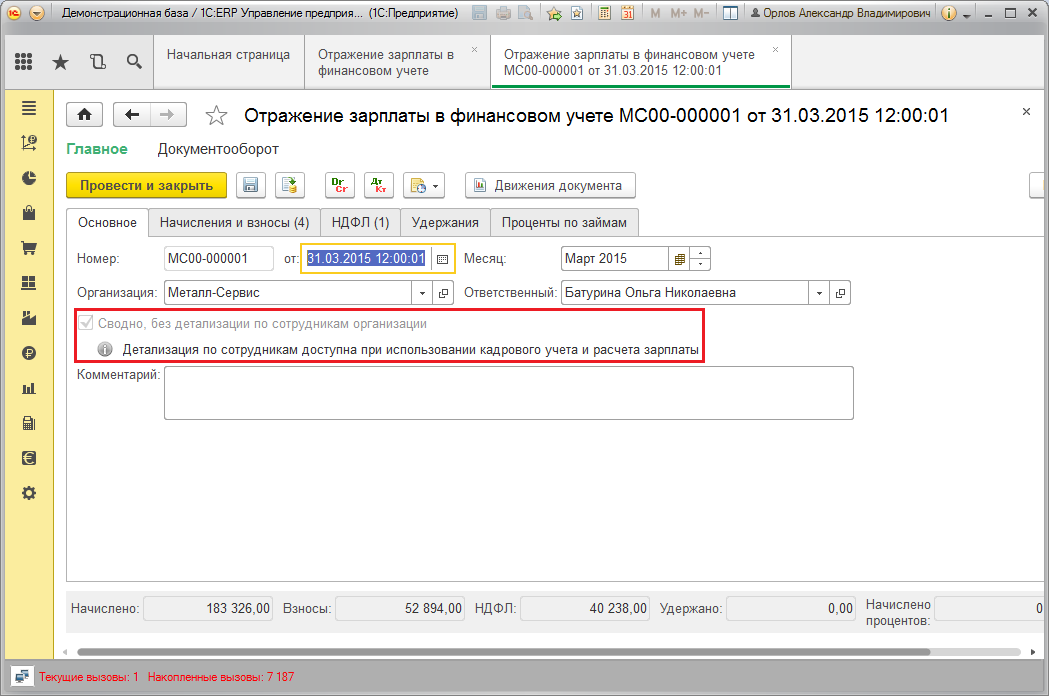Click 'Провести и закрыть' button
This screenshot has height=696, width=1049.
[147, 185]
